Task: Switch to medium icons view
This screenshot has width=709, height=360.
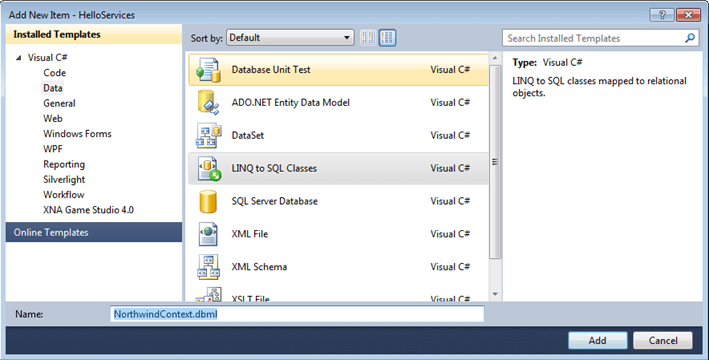Action: [387, 38]
